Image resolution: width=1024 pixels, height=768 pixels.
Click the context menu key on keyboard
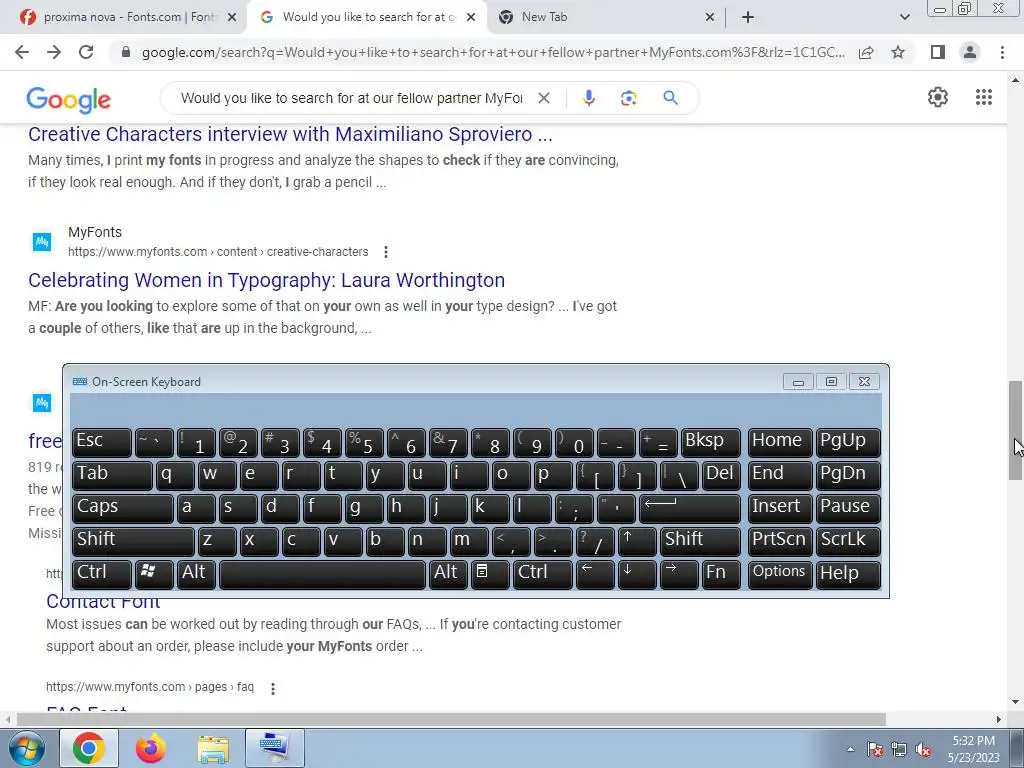tap(490, 574)
